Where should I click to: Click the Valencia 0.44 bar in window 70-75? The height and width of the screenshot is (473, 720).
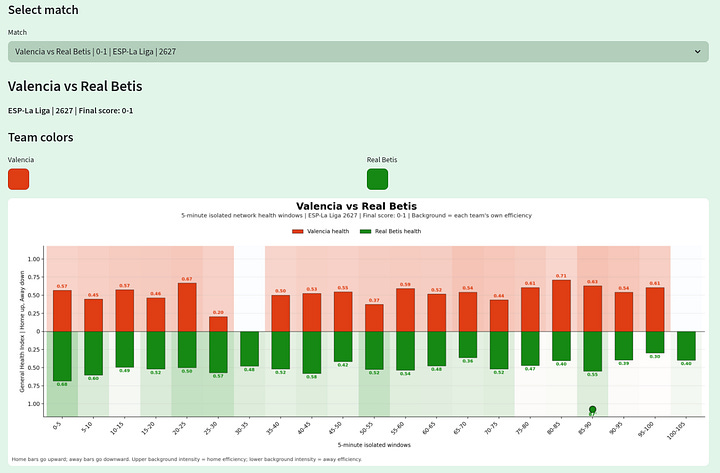click(x=499, y=315)
